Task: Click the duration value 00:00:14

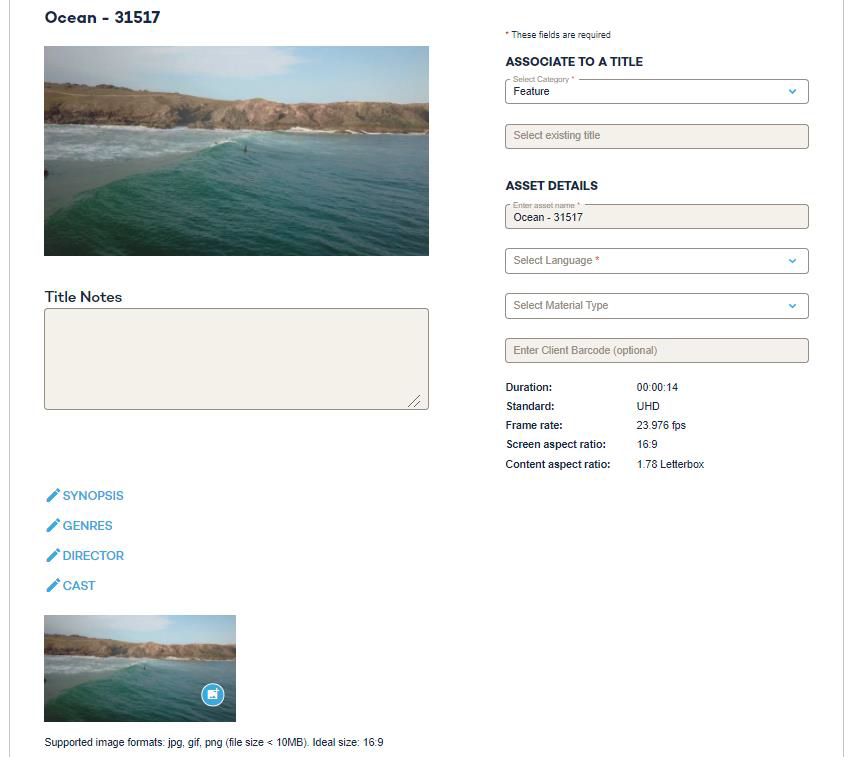Action: click(657, 387)
